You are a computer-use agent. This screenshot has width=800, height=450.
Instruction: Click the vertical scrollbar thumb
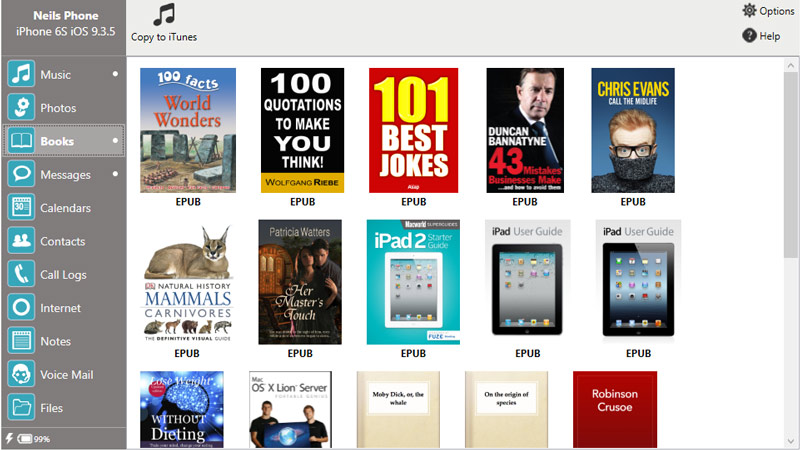click(791, 164)
